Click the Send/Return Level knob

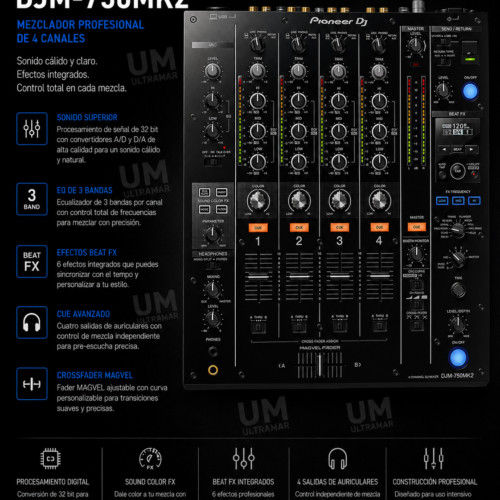[443, 90]
